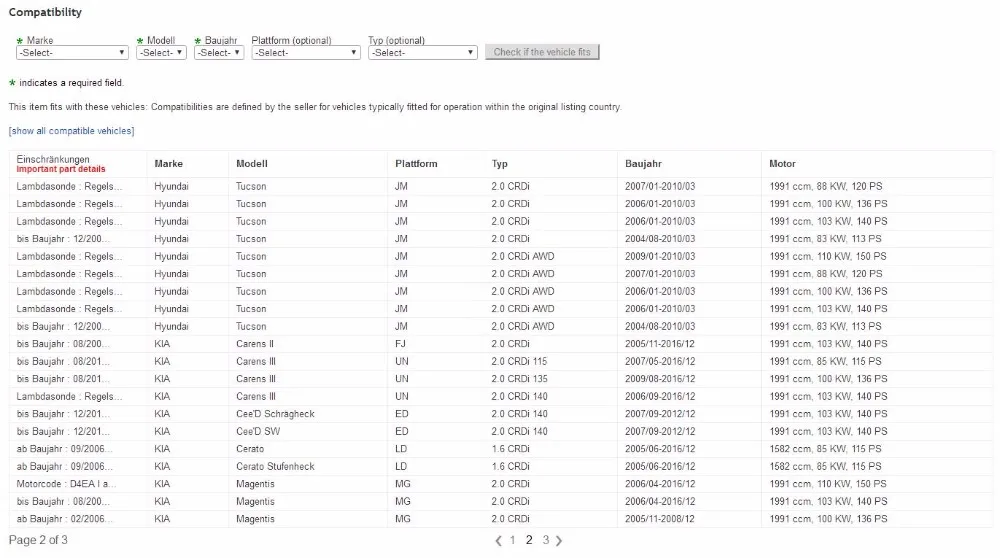The width and height of the screenshot is (1000, 558).
Task: Go to next page with right chevron
Action: tap(559, 541)
